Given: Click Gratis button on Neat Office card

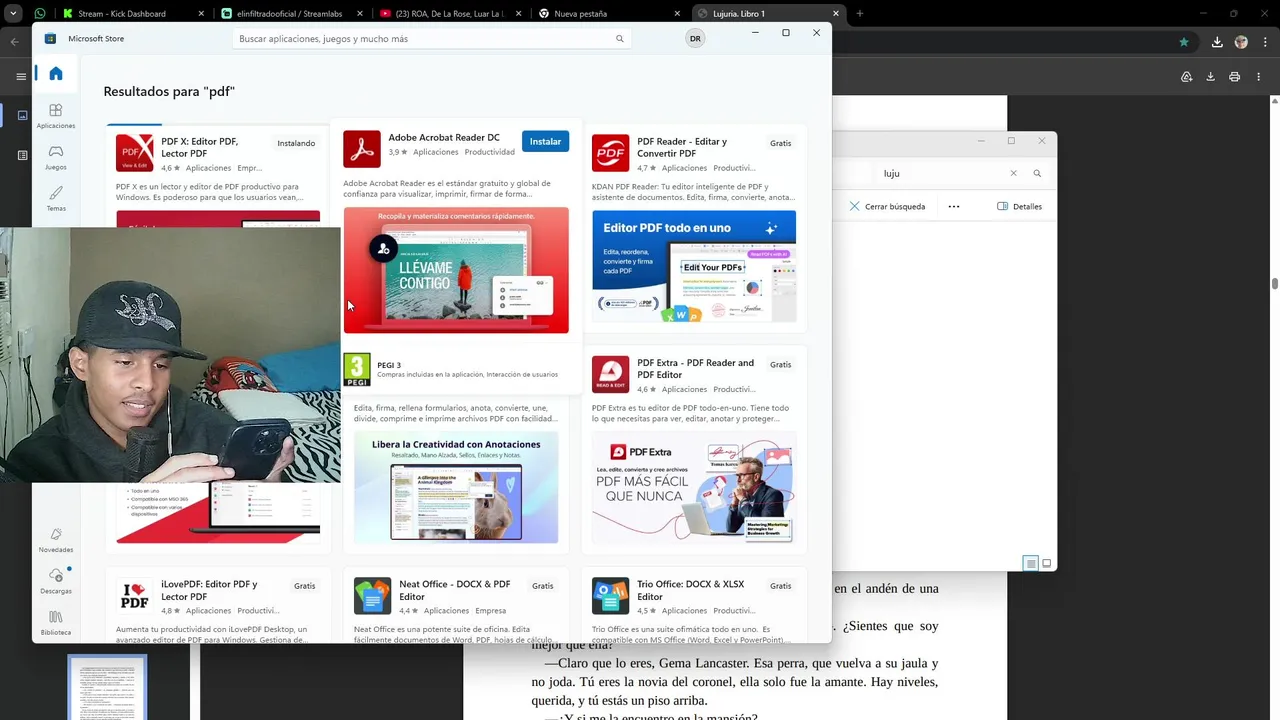Looking at the screenshot, I should pos(543,586).
